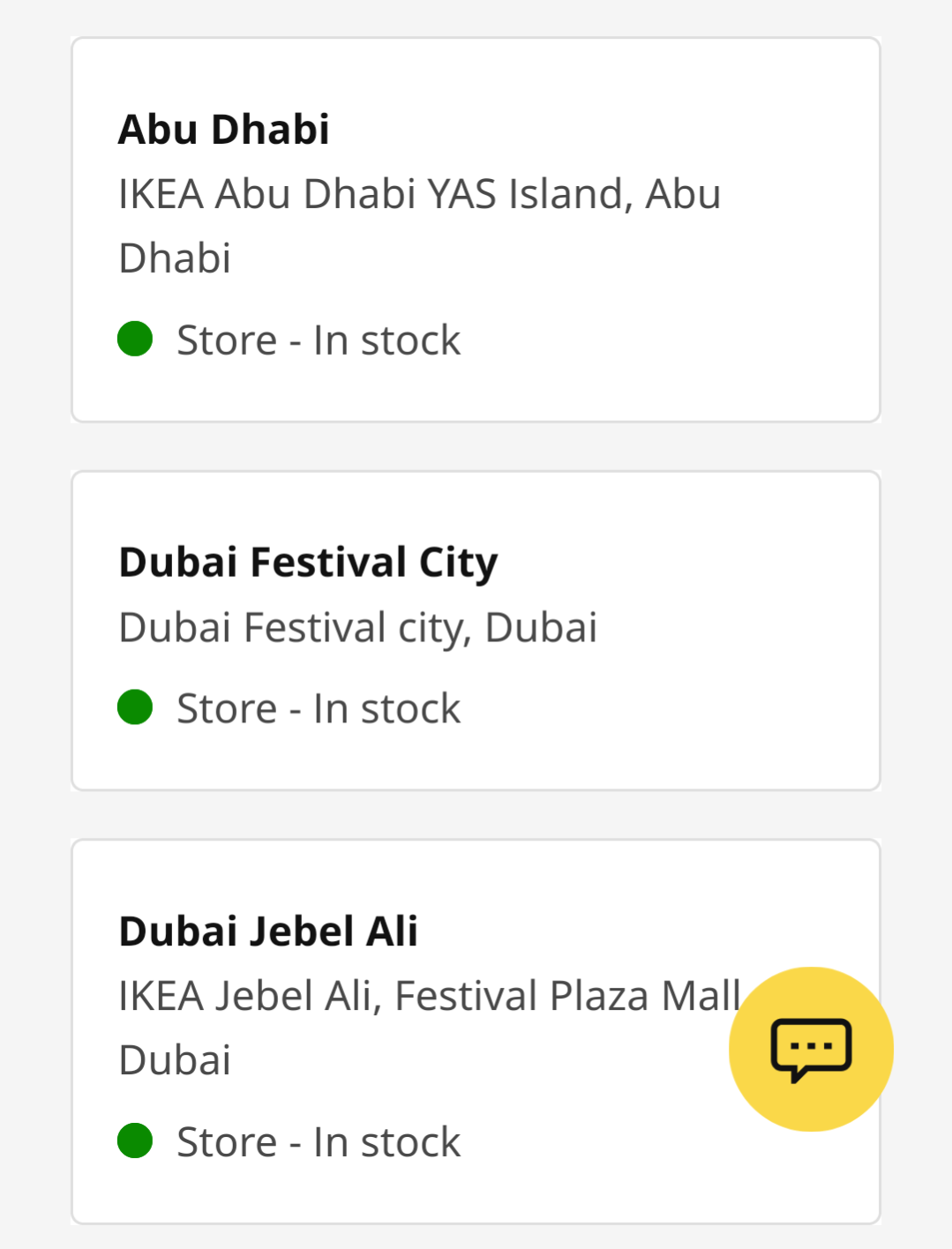Click the green stock dot for Abu Dhabi
Image resolution: width=952 pixels, height=1249 pixels.
point(135,339)
